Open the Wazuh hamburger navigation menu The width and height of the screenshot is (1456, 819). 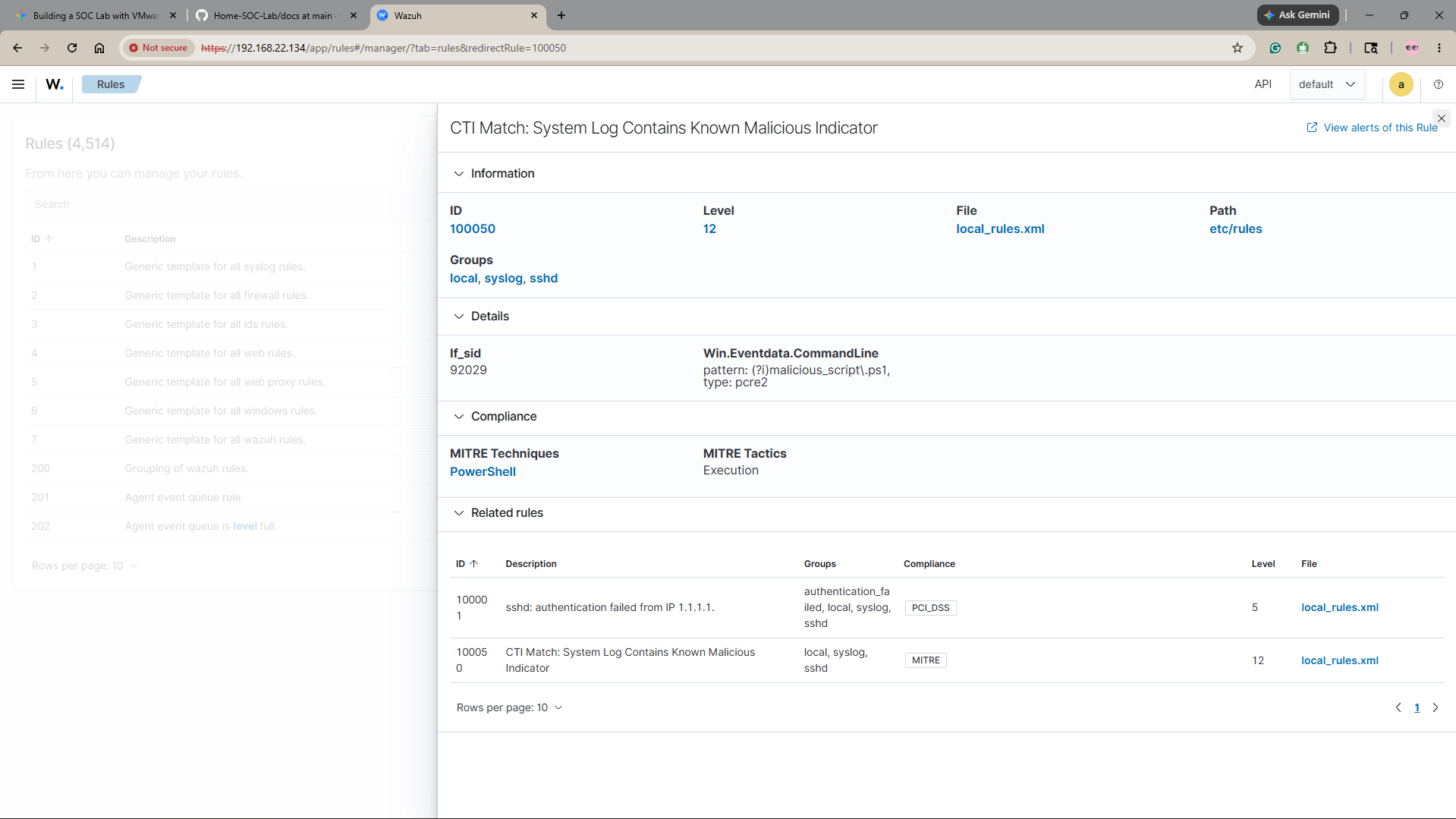pyautogui.click(x=18, y=84)
